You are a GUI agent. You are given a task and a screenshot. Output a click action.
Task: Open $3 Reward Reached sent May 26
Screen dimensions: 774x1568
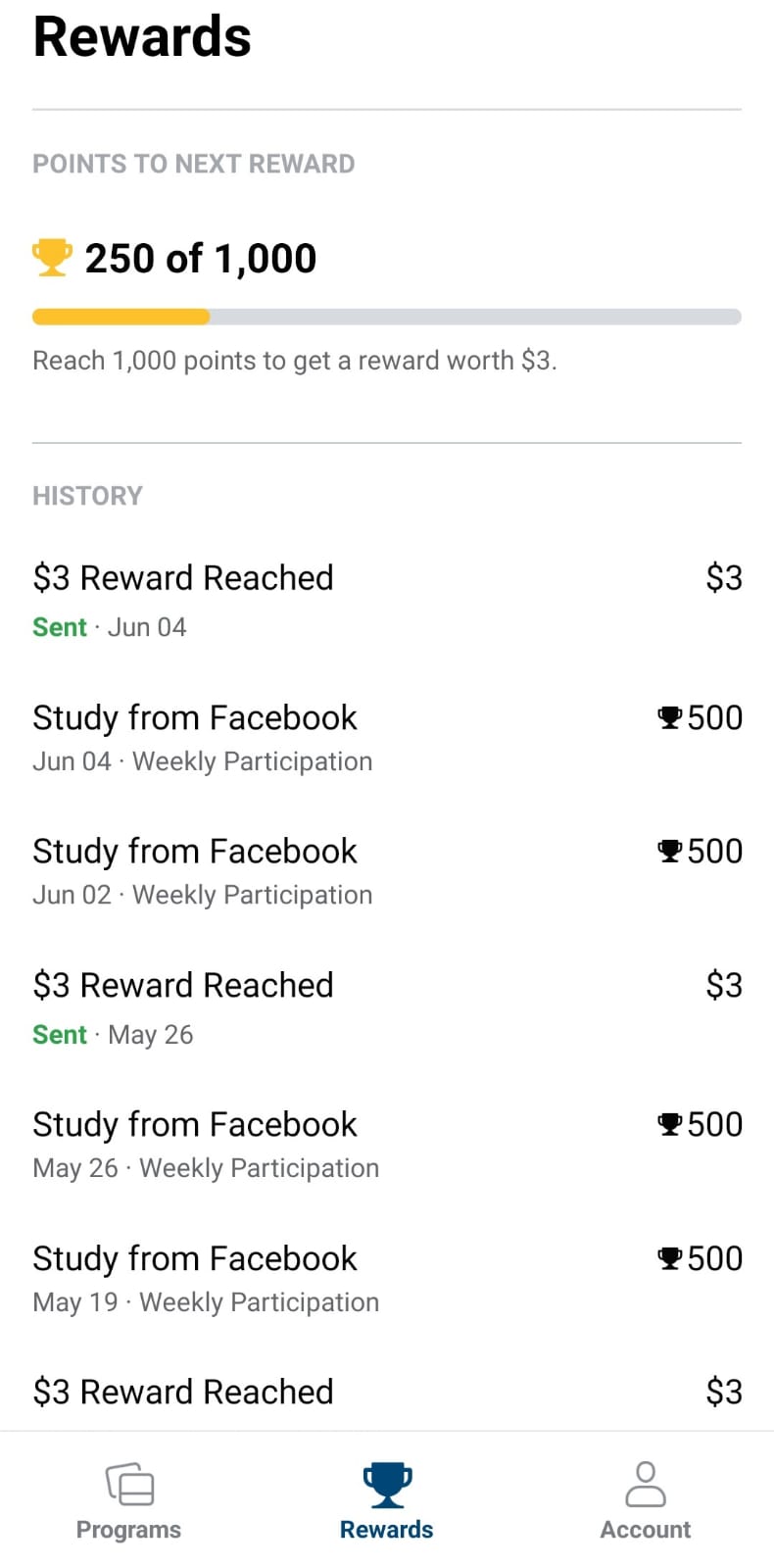pyautogui.click(x=183, y=986)
